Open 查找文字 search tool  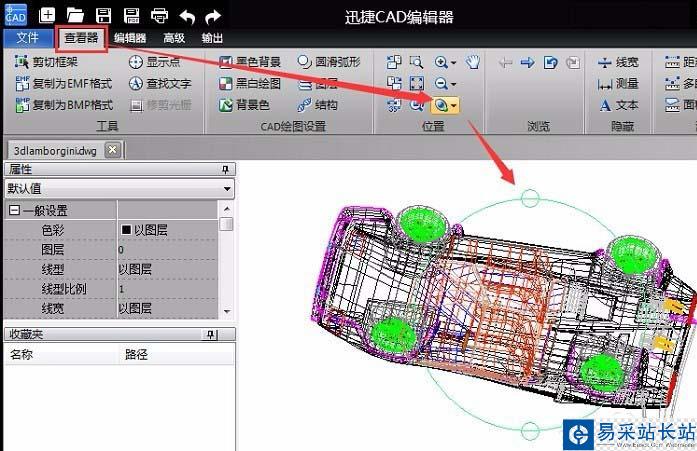click(160, 84)
